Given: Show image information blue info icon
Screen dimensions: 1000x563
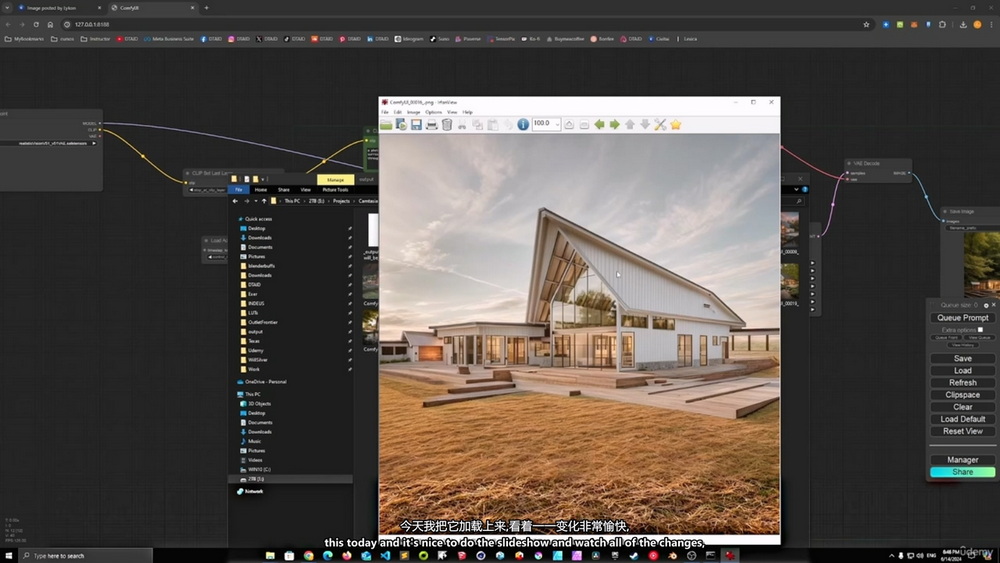Looking at the screenshot, I should pyautogui.click(x=523, y=125).
